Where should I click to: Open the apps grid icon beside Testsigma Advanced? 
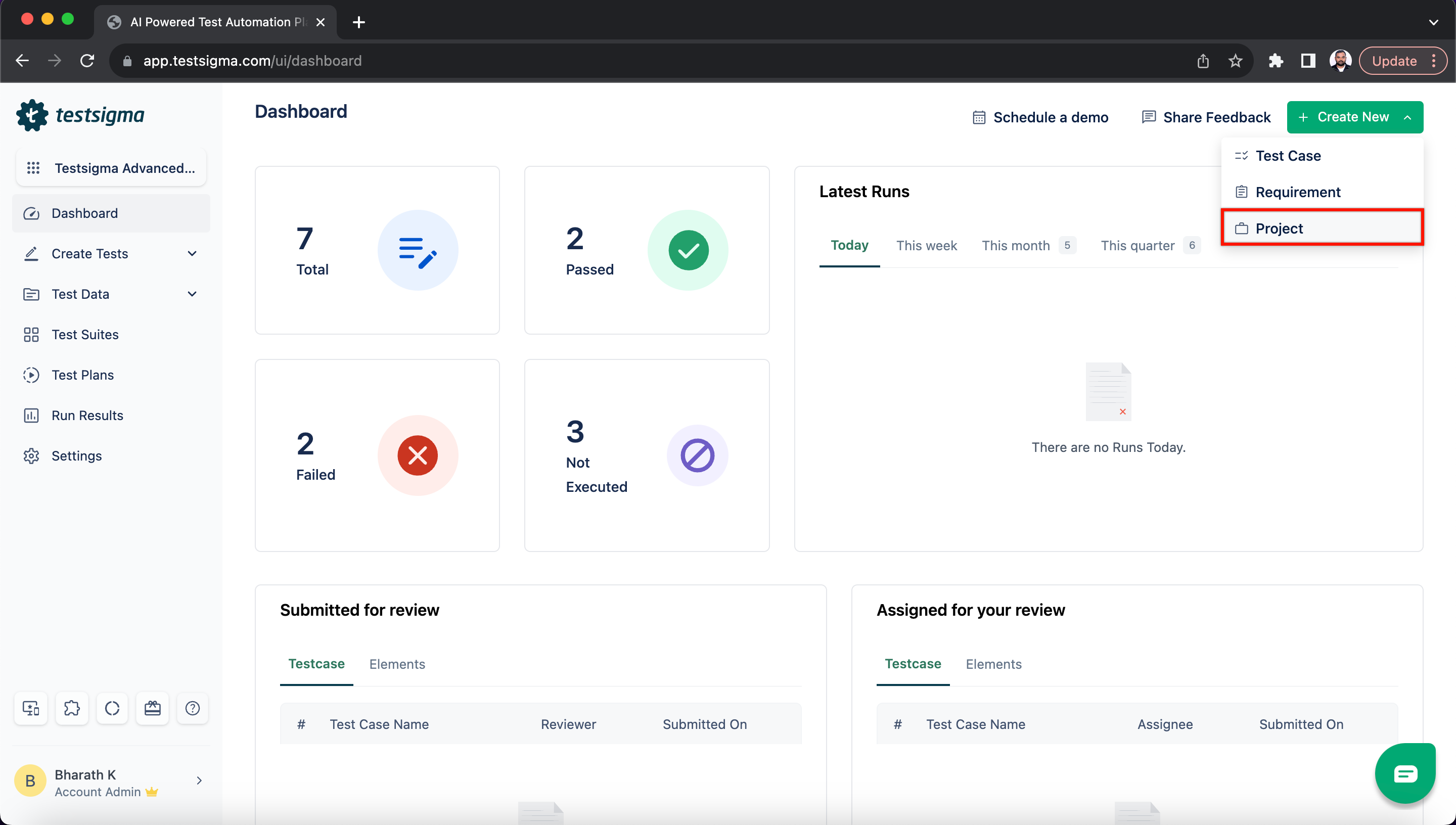33,168
